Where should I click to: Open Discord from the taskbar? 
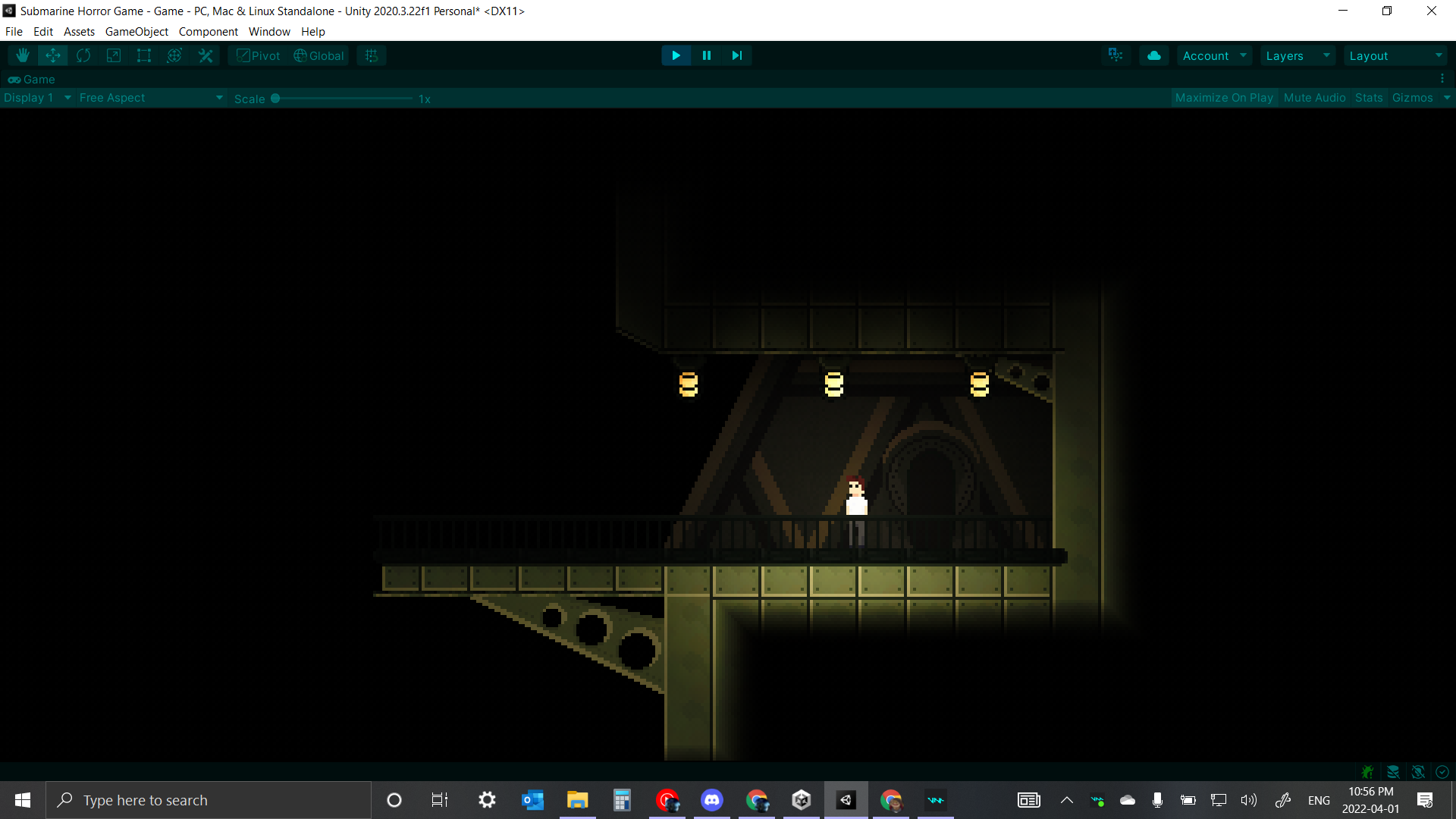(711, 800)
